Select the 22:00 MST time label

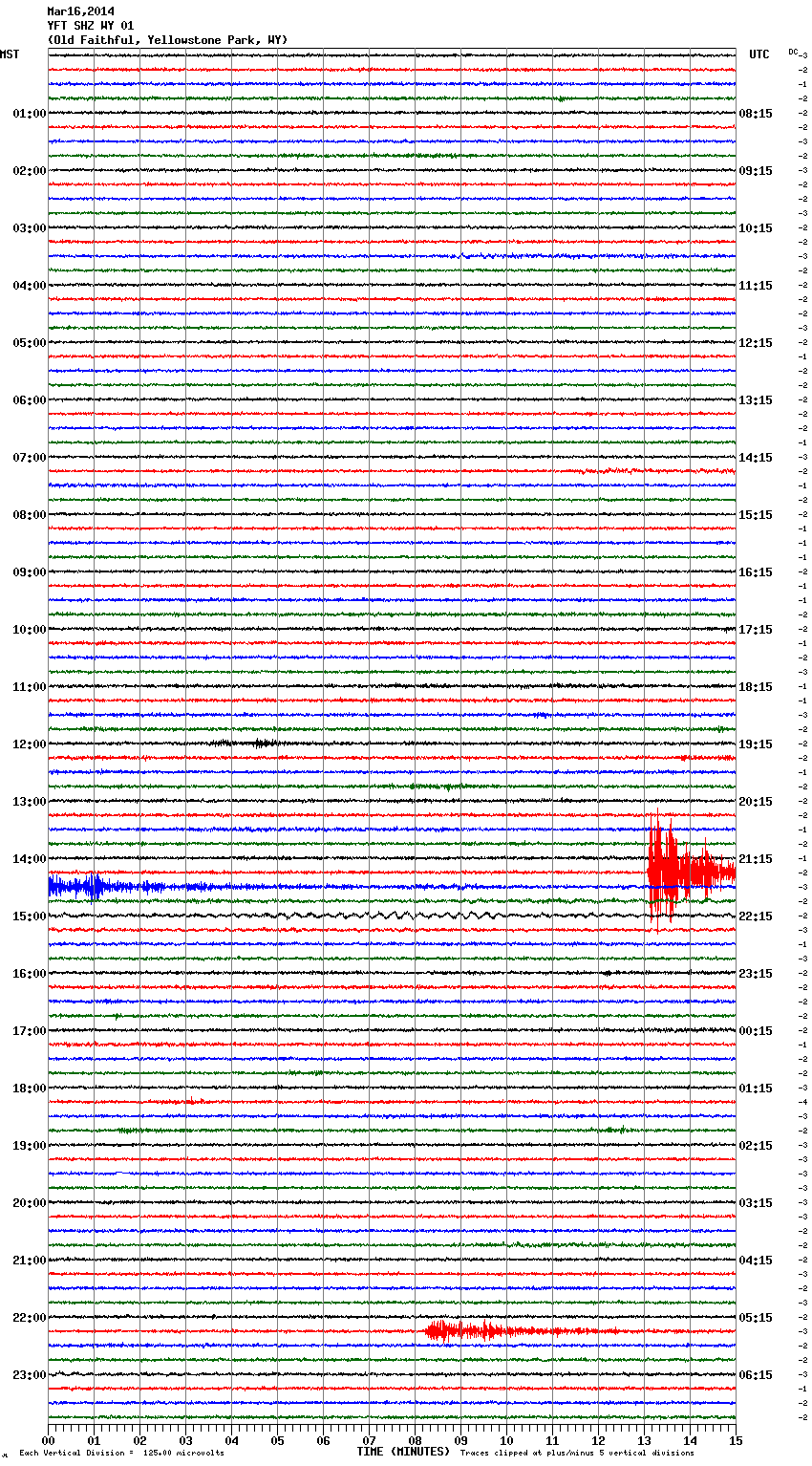pos(29,1318)
